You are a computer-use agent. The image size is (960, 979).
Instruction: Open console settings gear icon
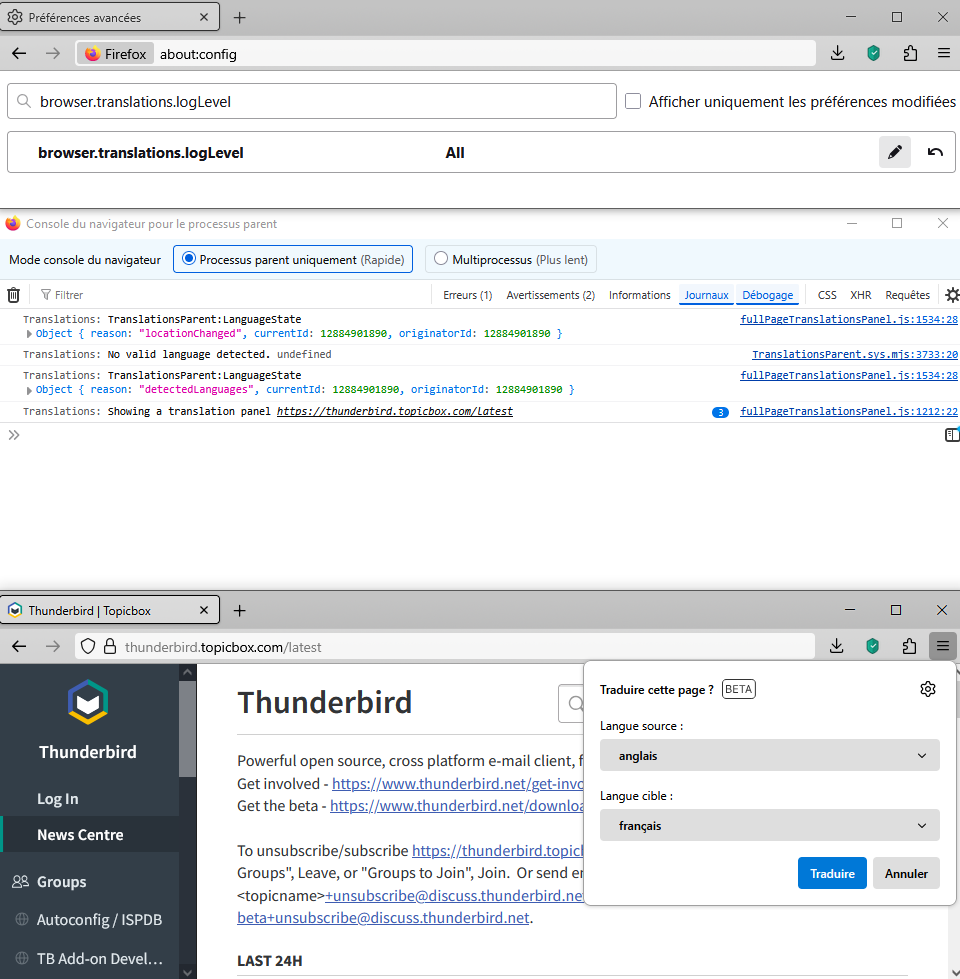[x=952, y=295]
